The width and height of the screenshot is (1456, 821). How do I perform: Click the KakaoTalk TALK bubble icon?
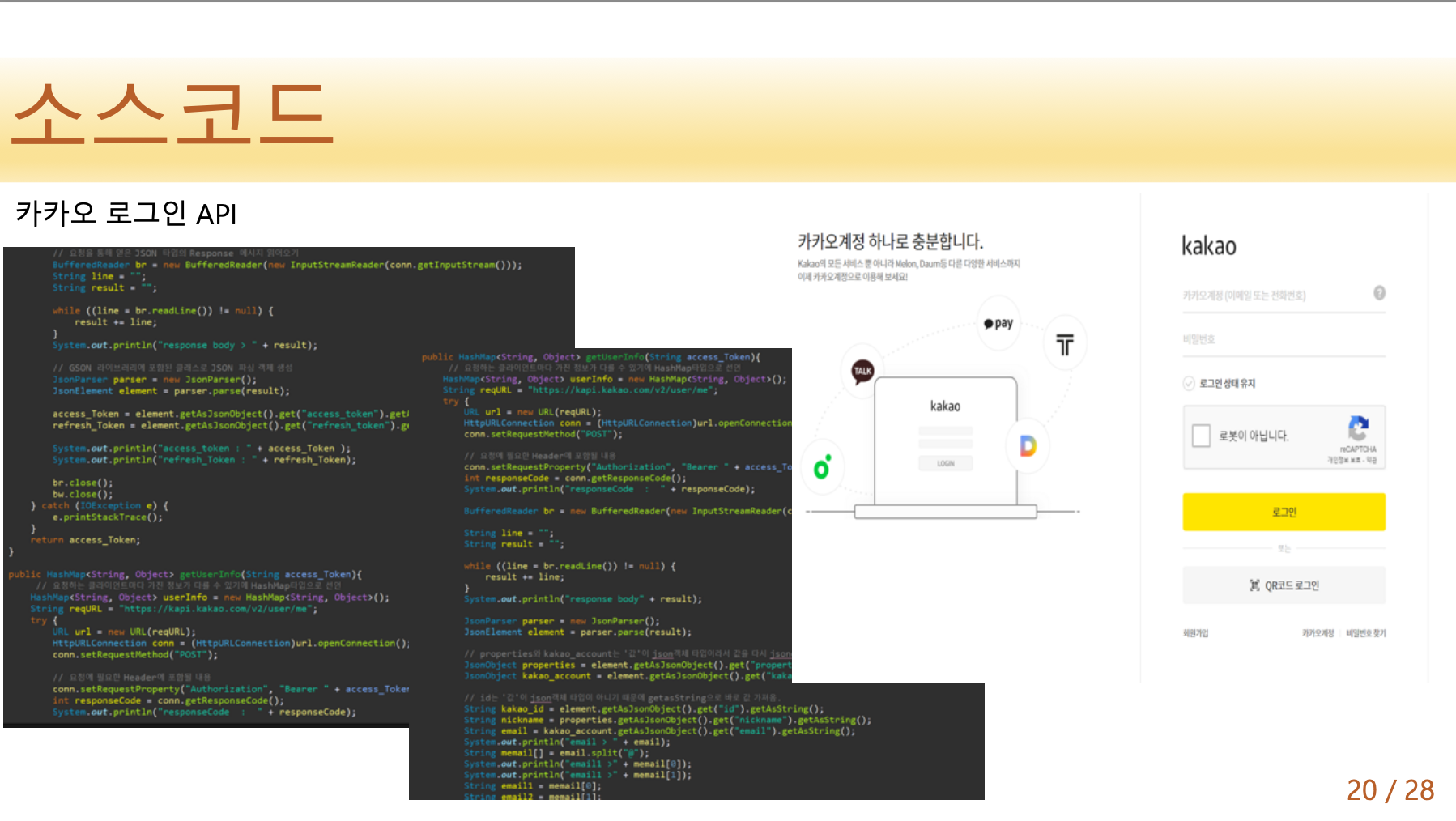pyautogui.click(x=862, y=372)
